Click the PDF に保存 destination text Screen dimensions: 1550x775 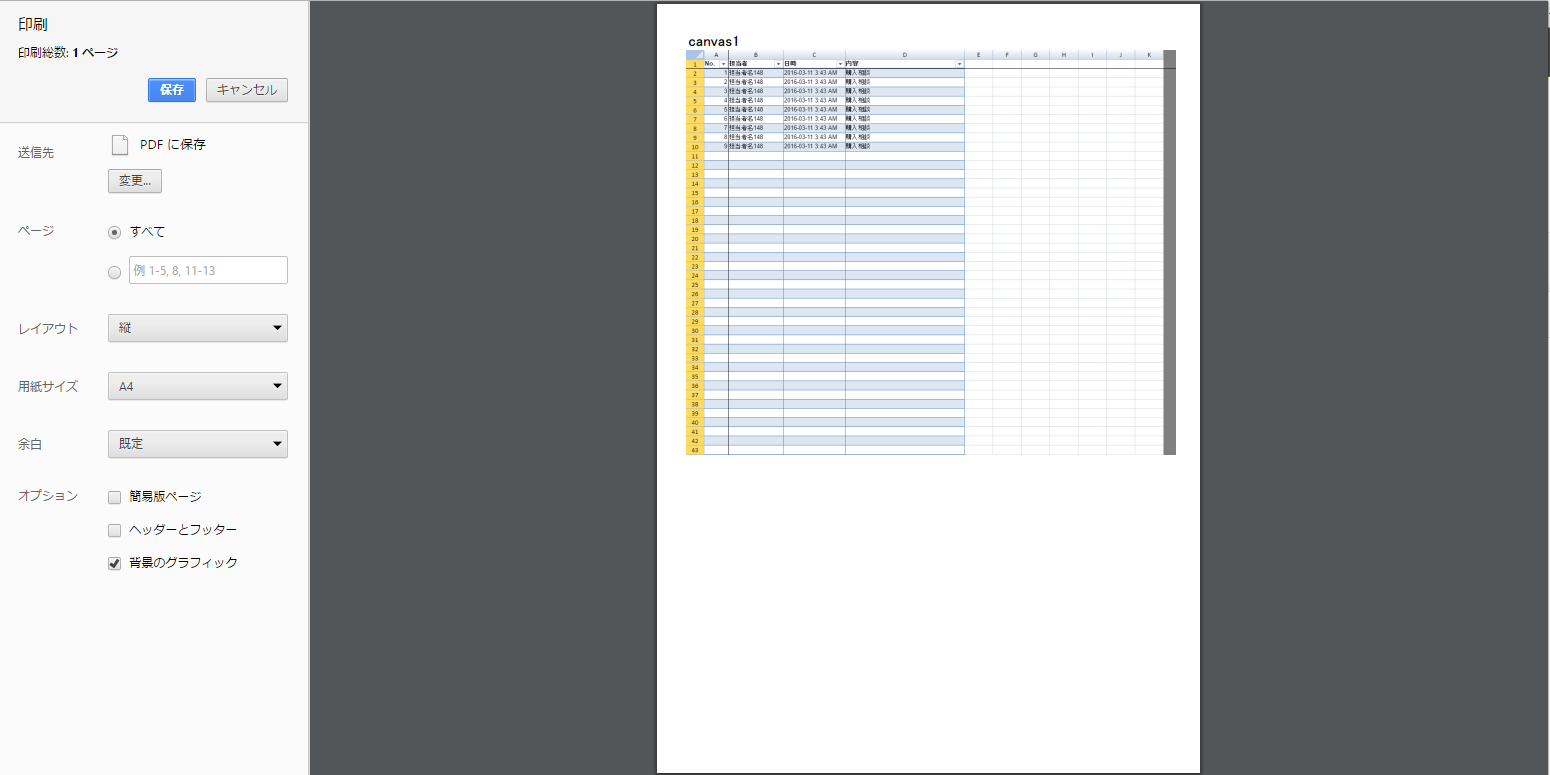pos(173,145)
